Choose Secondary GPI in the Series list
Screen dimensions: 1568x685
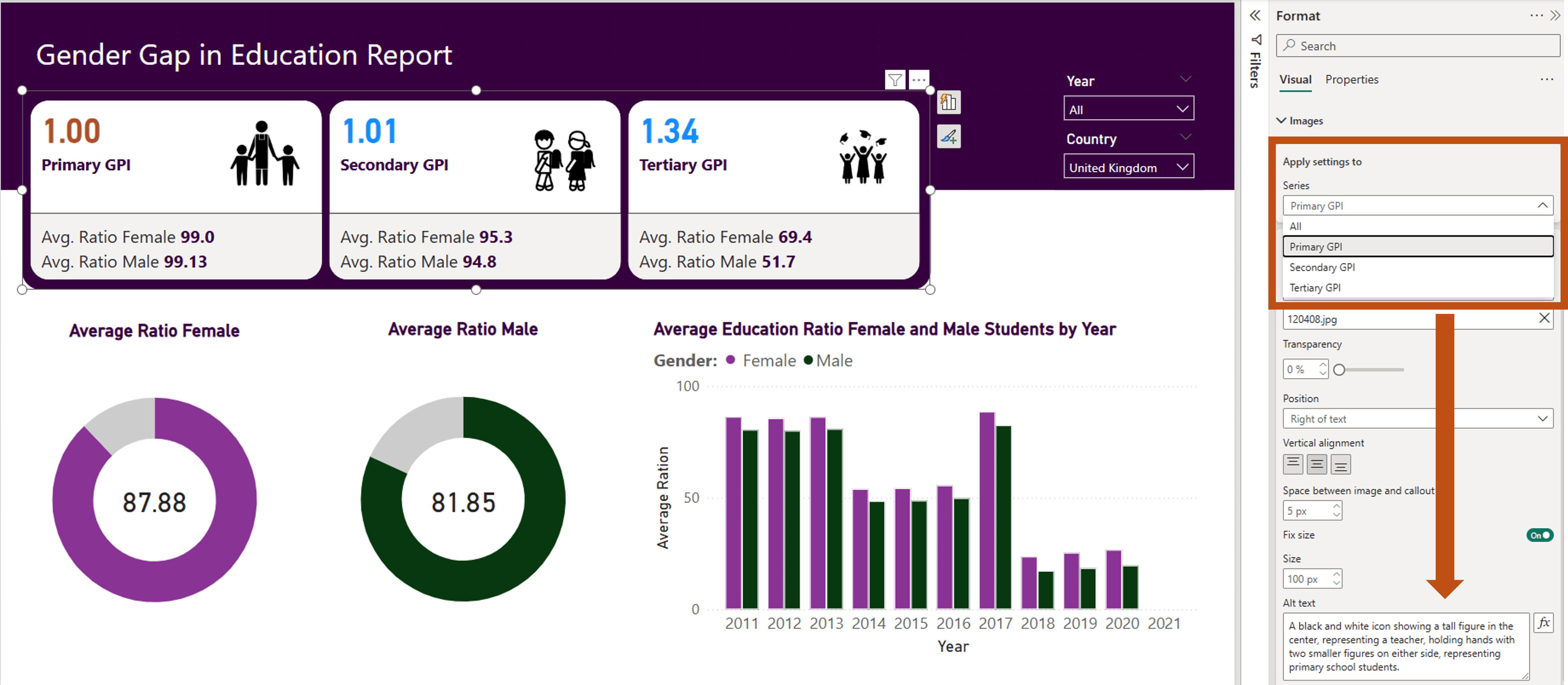pyautogui.click(x=1418, y=267)
